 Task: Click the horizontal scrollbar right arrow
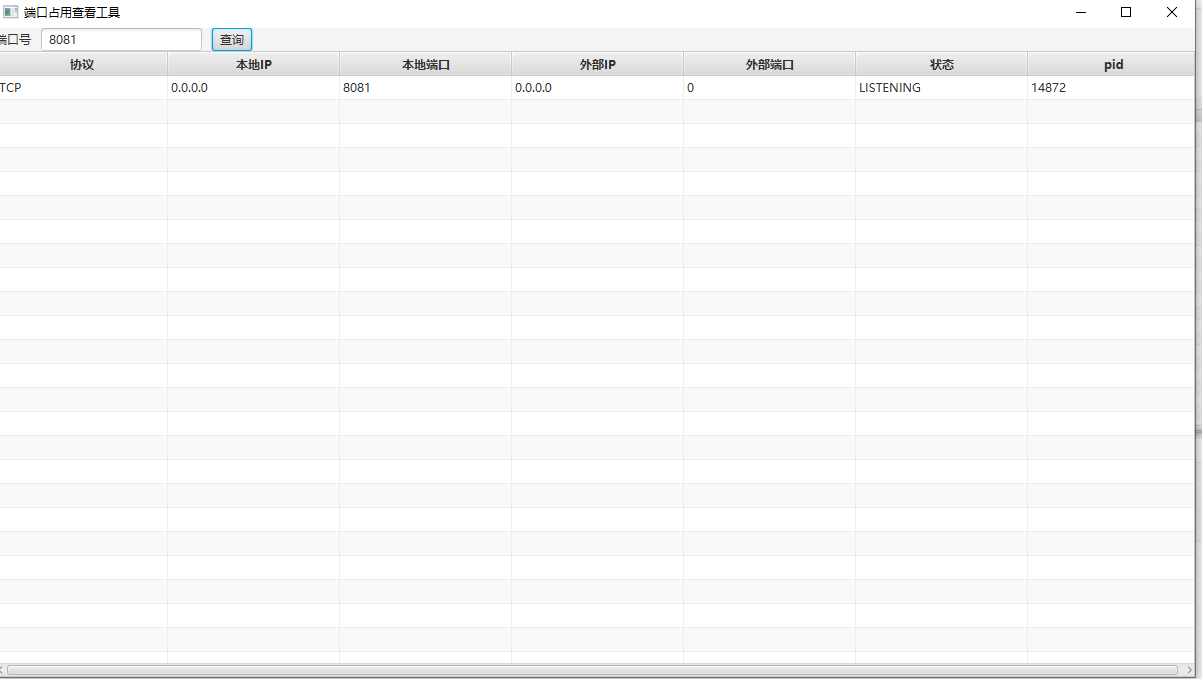click(1189, 670)
